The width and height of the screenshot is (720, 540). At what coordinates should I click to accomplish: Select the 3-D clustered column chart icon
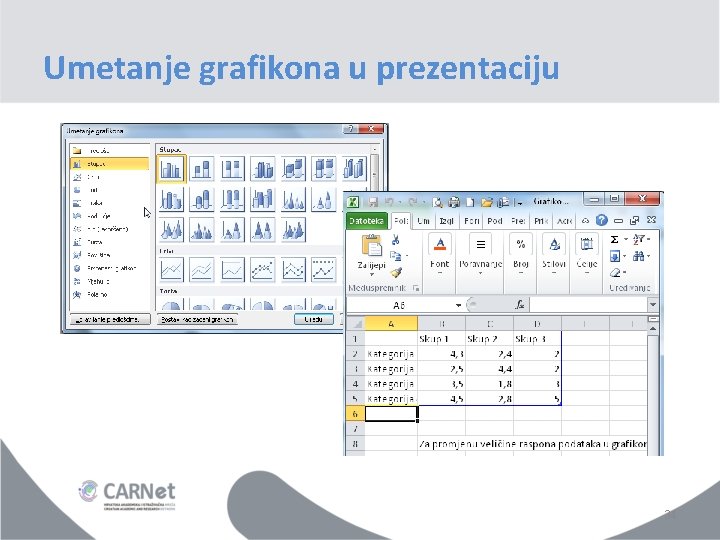(263, 169)
